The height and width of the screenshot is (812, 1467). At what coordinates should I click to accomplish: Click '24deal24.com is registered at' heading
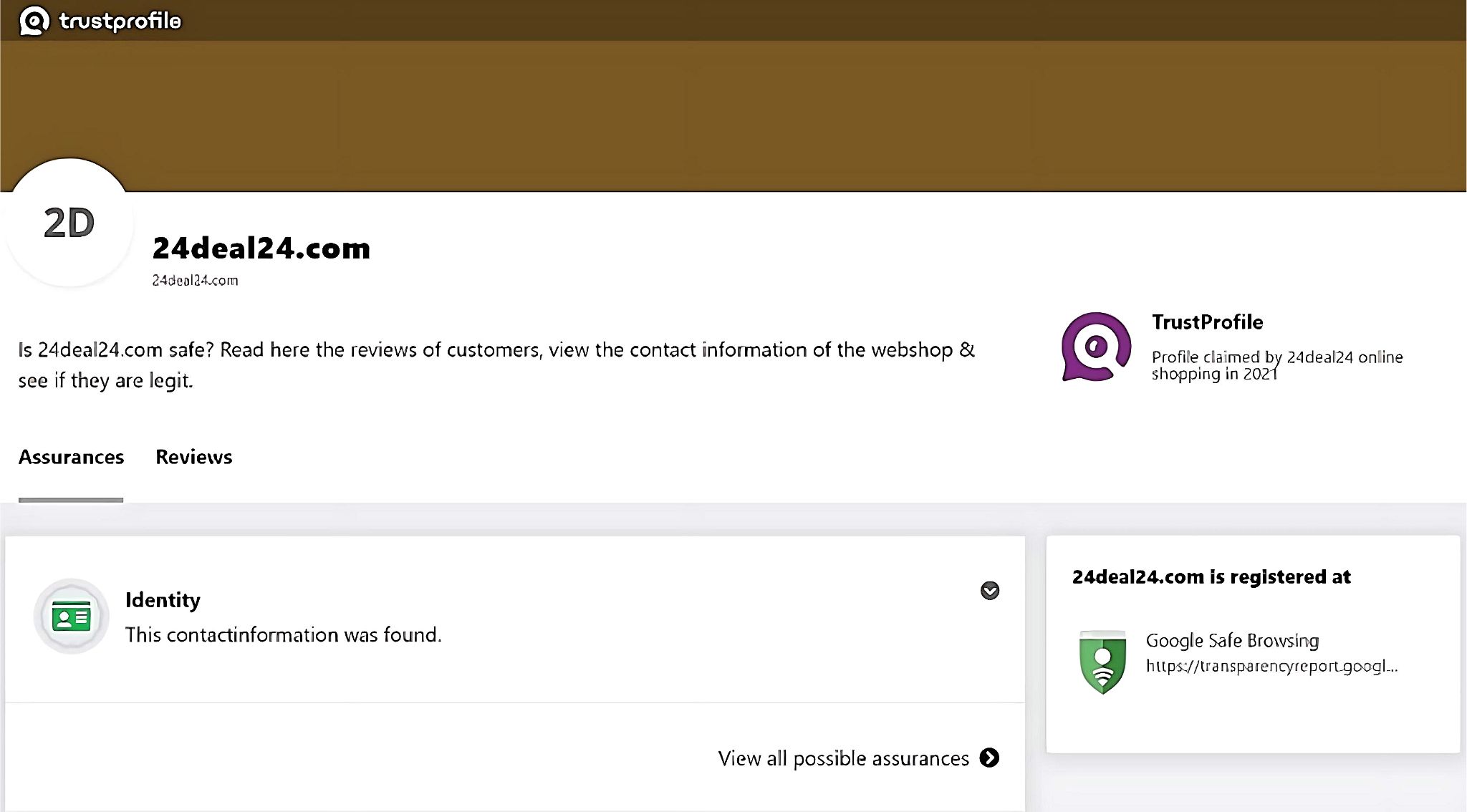click(x=1211, y=577)
